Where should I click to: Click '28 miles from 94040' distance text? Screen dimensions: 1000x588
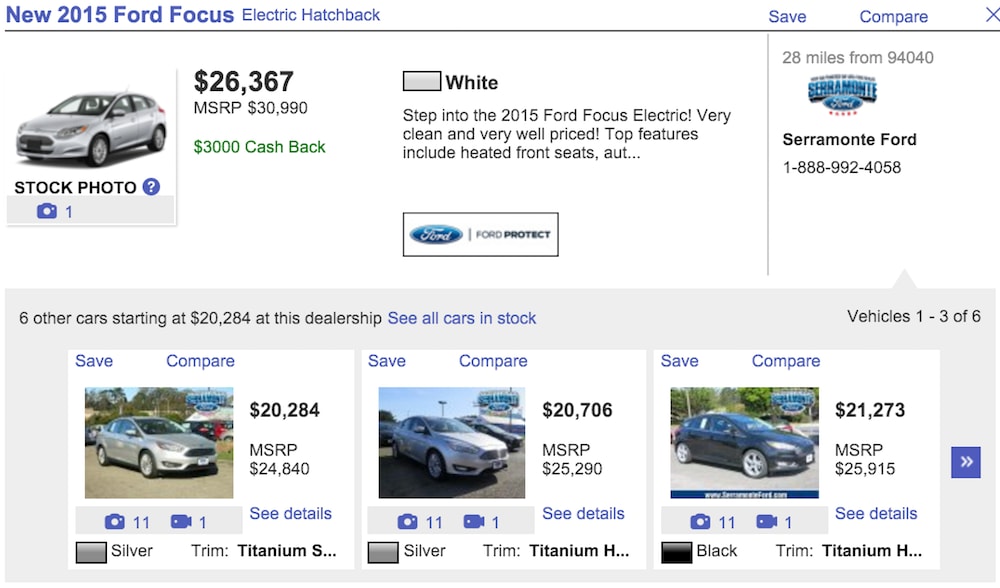point(858,57)
